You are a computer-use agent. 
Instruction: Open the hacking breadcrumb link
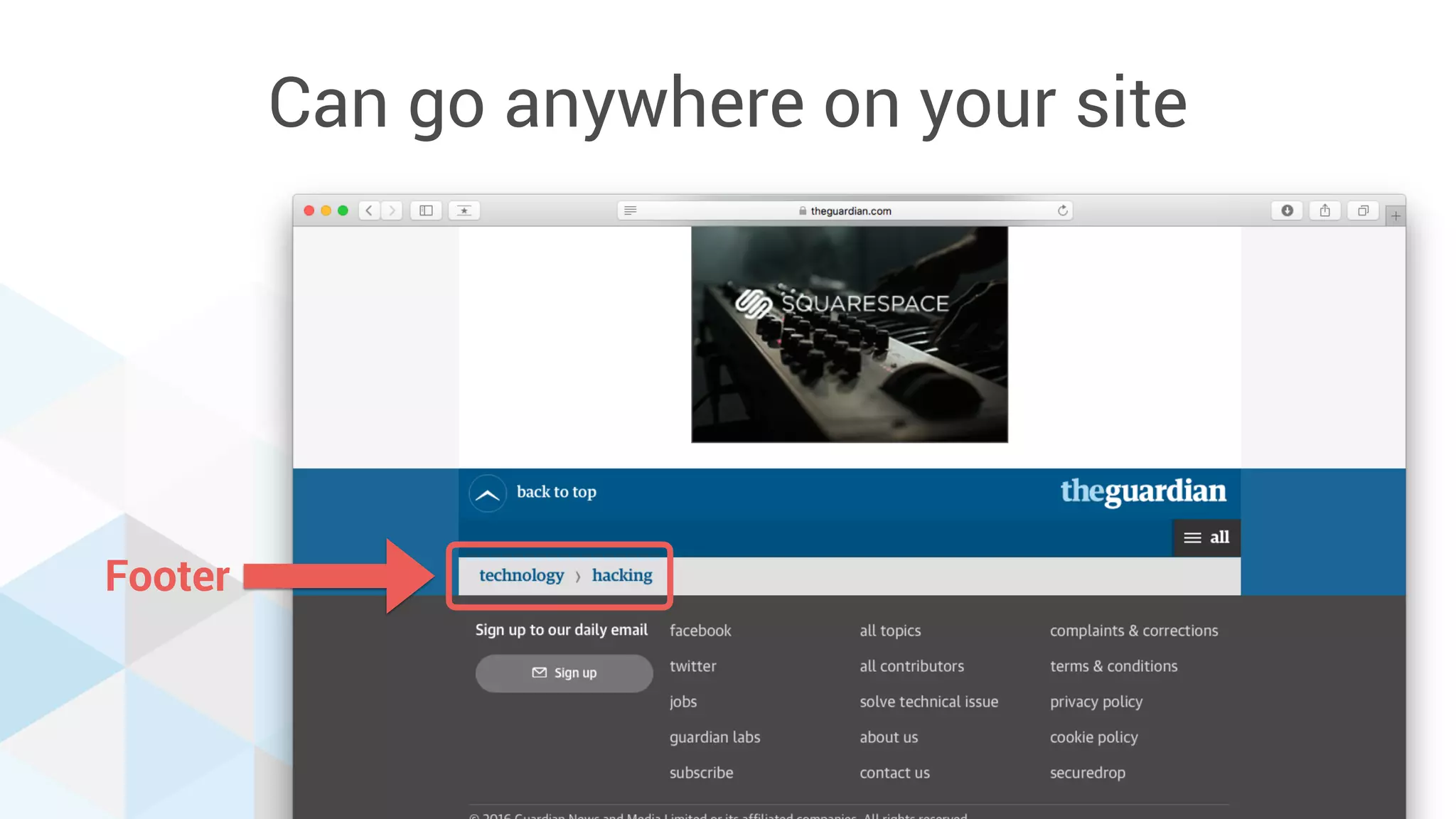coord(622,575)
